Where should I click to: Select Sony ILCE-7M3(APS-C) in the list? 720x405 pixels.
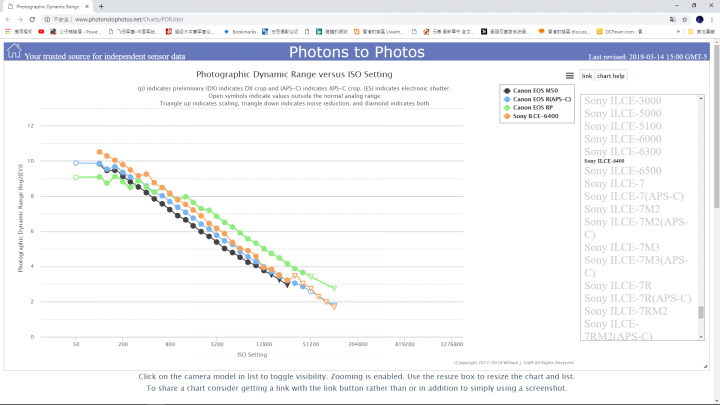coord(636,266)
